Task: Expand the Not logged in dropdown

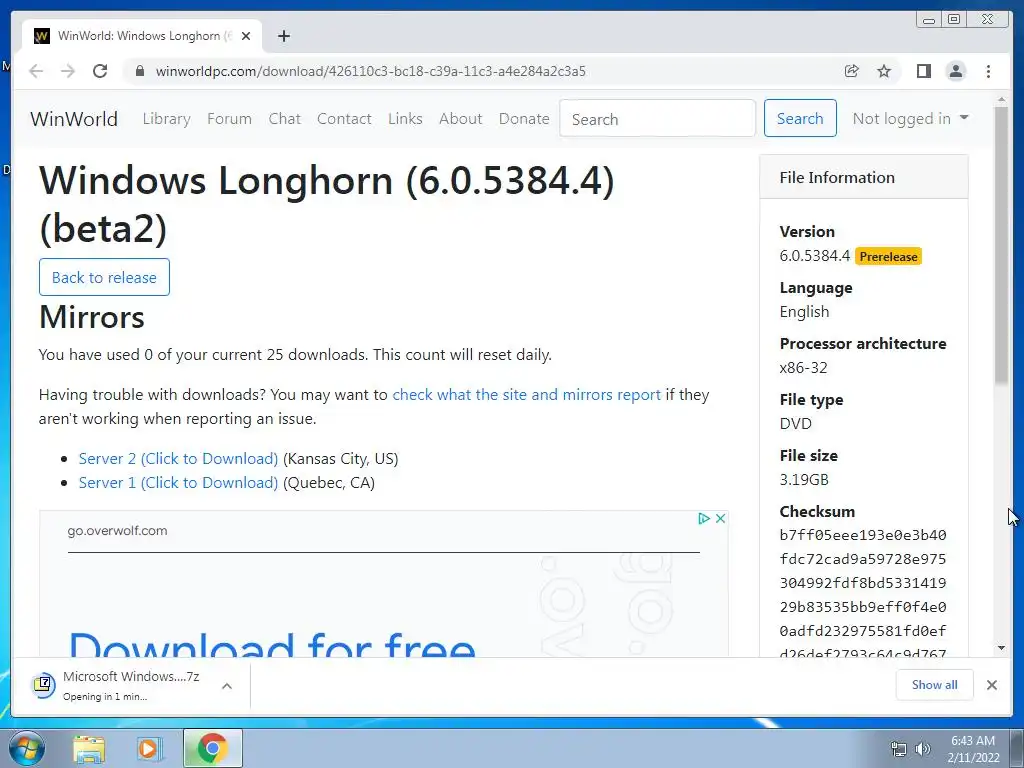Action: [x=910, y=118]
